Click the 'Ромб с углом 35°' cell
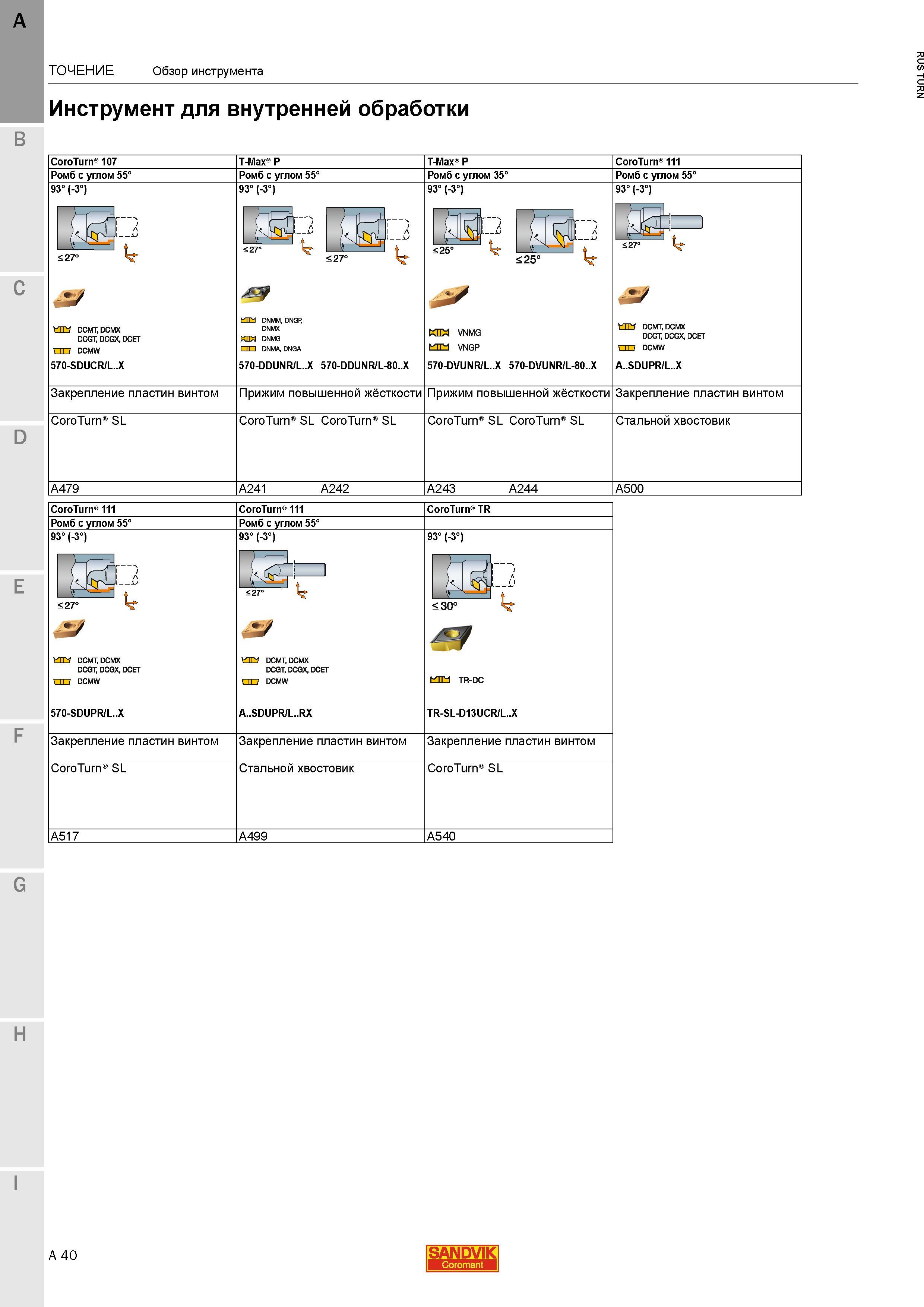924x1307 pixels. 519,175
